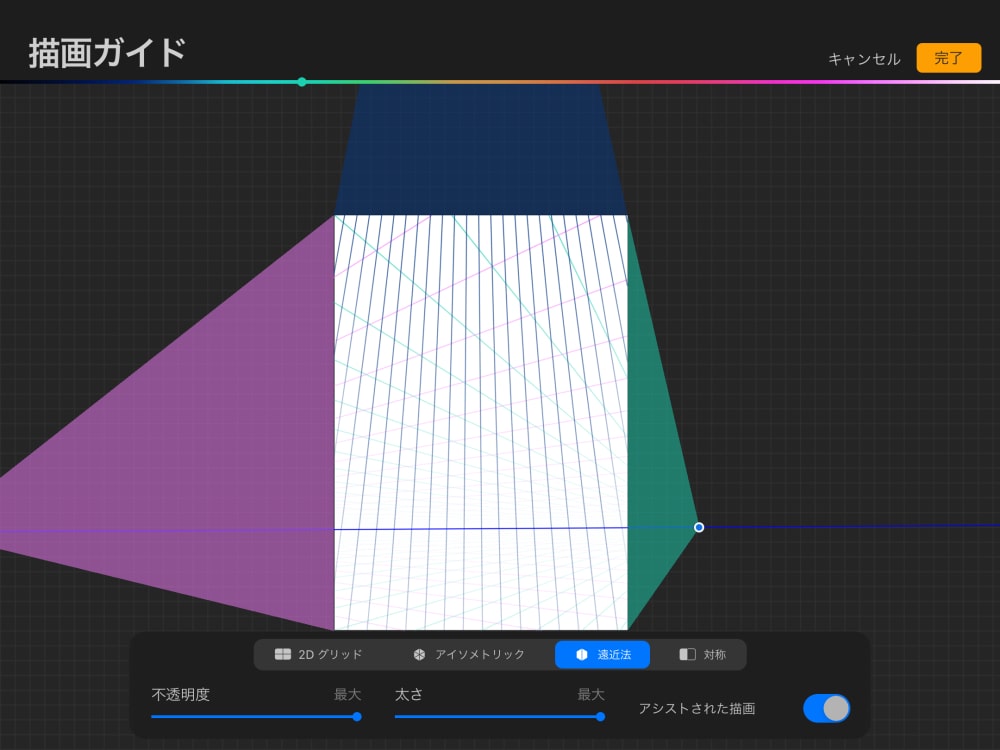
Task: Click the green handle on the color spectrum bar
Action: click(x=302, y=82)
